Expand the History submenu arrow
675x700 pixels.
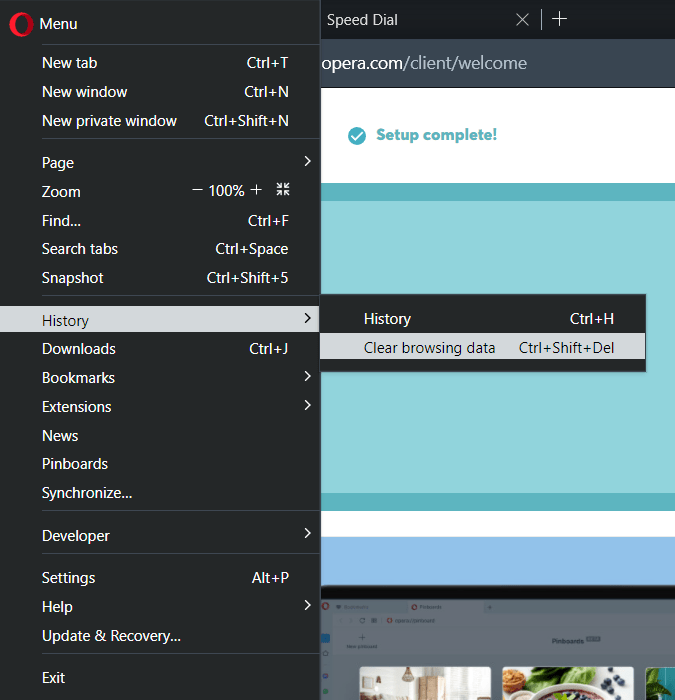coord(307,318)
